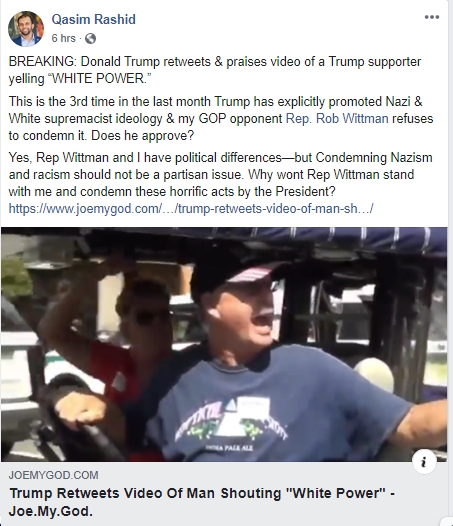Open Qasim Rashid profile name link

(x=94, y=19)
